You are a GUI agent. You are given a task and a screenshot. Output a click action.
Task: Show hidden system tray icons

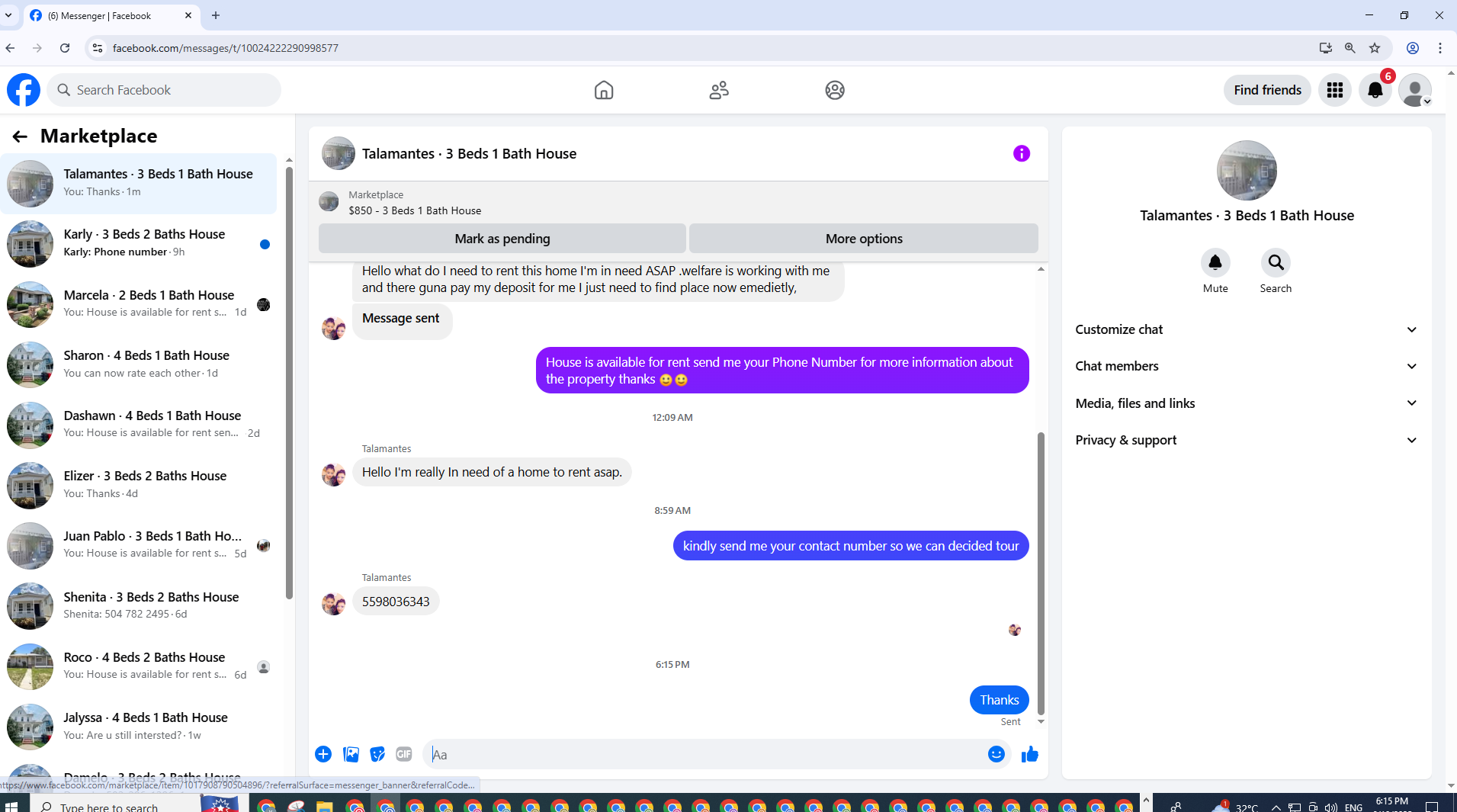(x=1276, y=807)
